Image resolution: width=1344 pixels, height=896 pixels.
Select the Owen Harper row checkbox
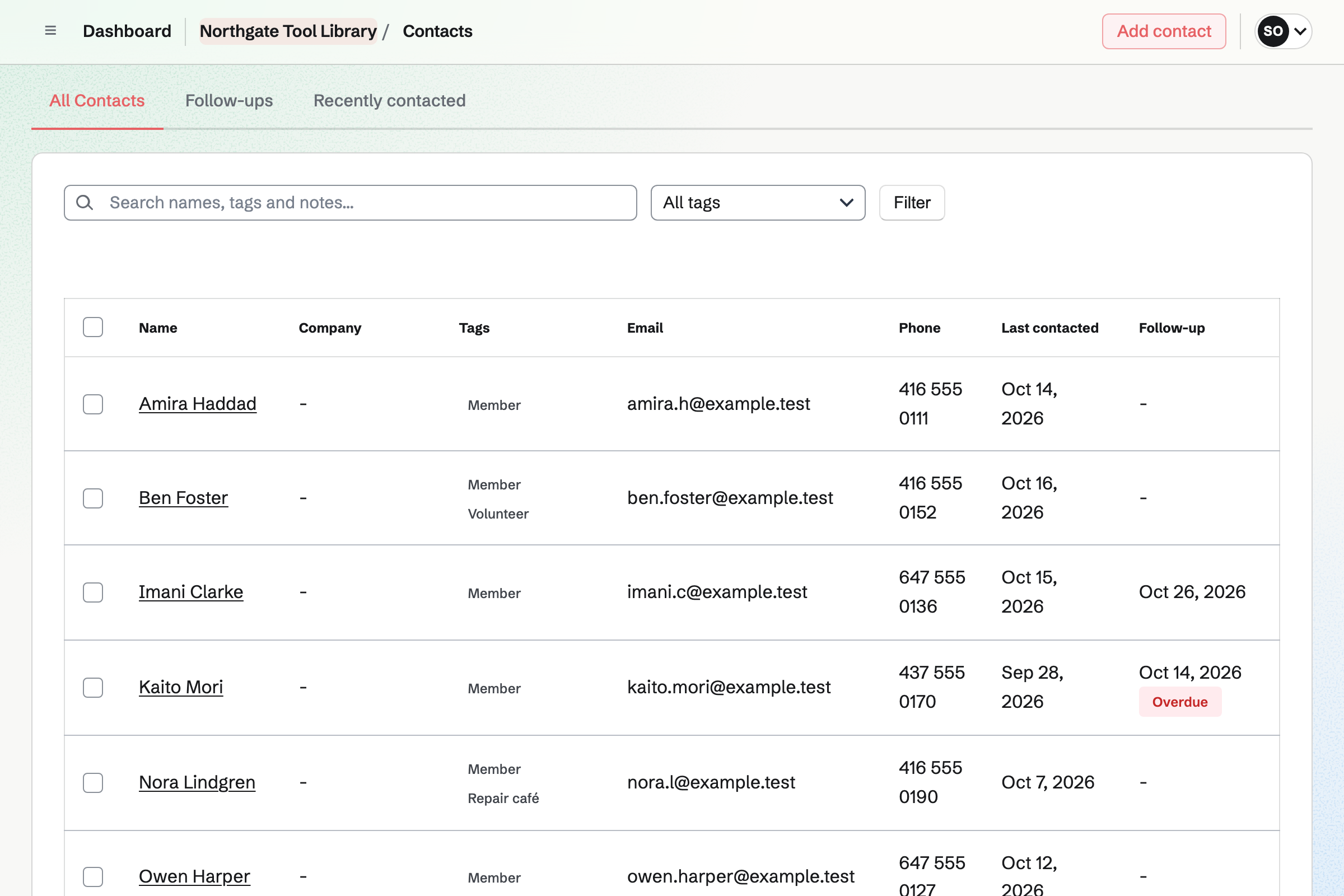(92, 876)
